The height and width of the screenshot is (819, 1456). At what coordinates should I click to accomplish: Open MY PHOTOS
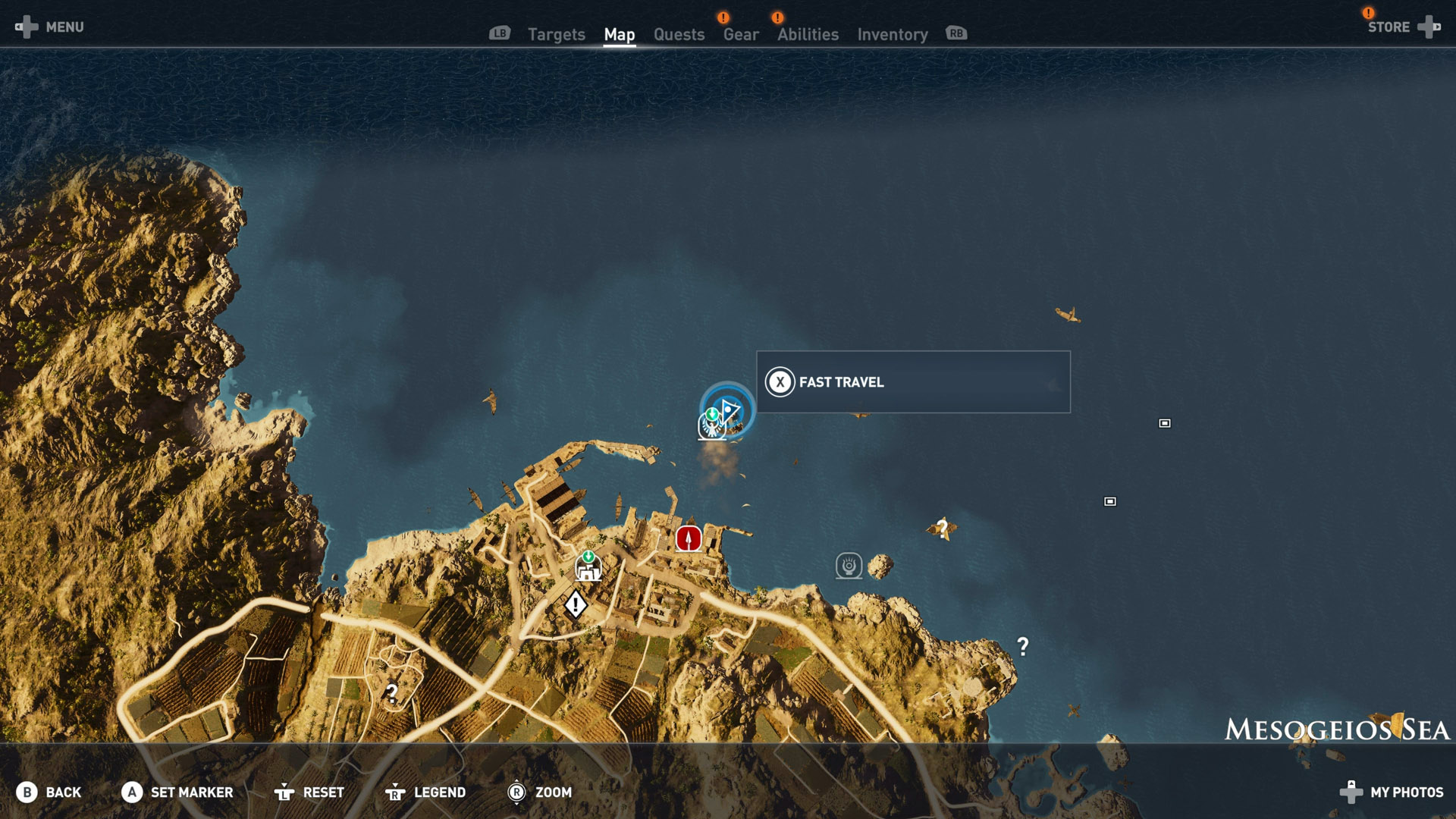(1392, 792)
